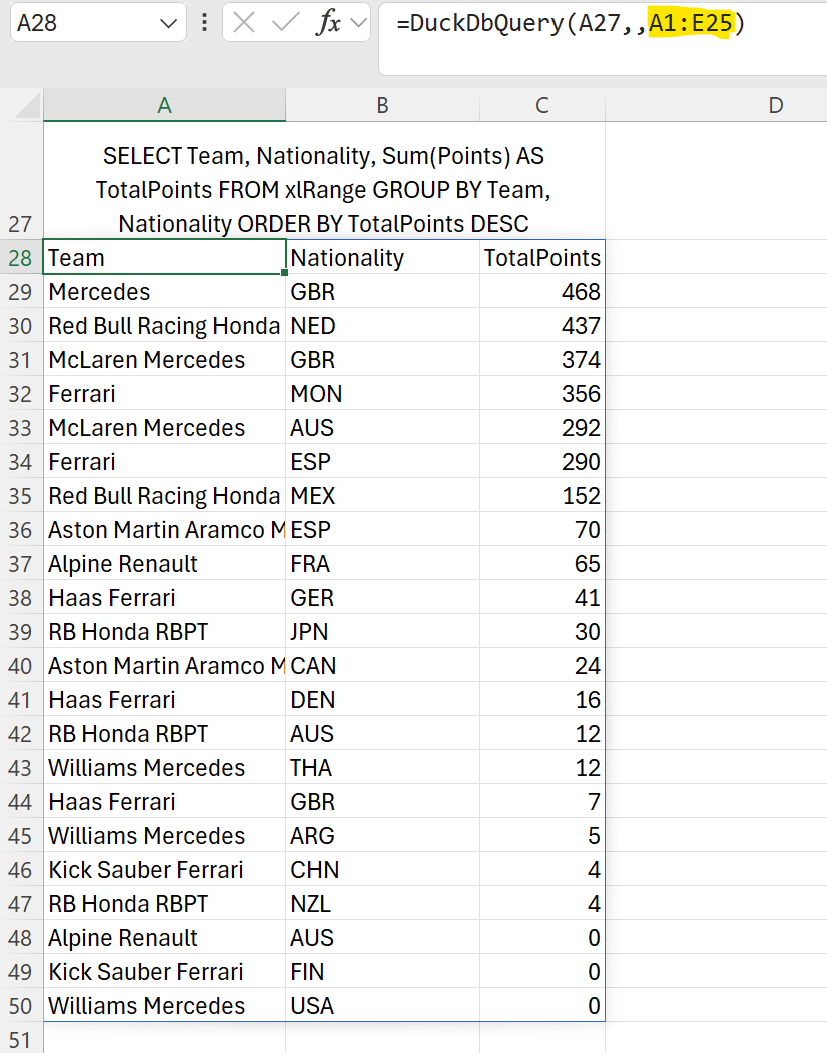Expand the dropdown arrow beside fx

pos(359,23)
